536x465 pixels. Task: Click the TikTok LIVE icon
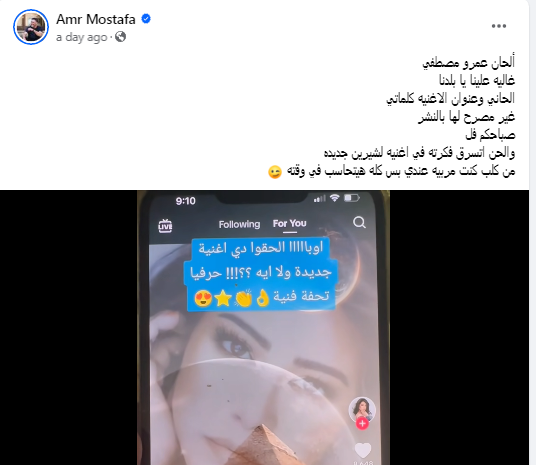[165, 226]
